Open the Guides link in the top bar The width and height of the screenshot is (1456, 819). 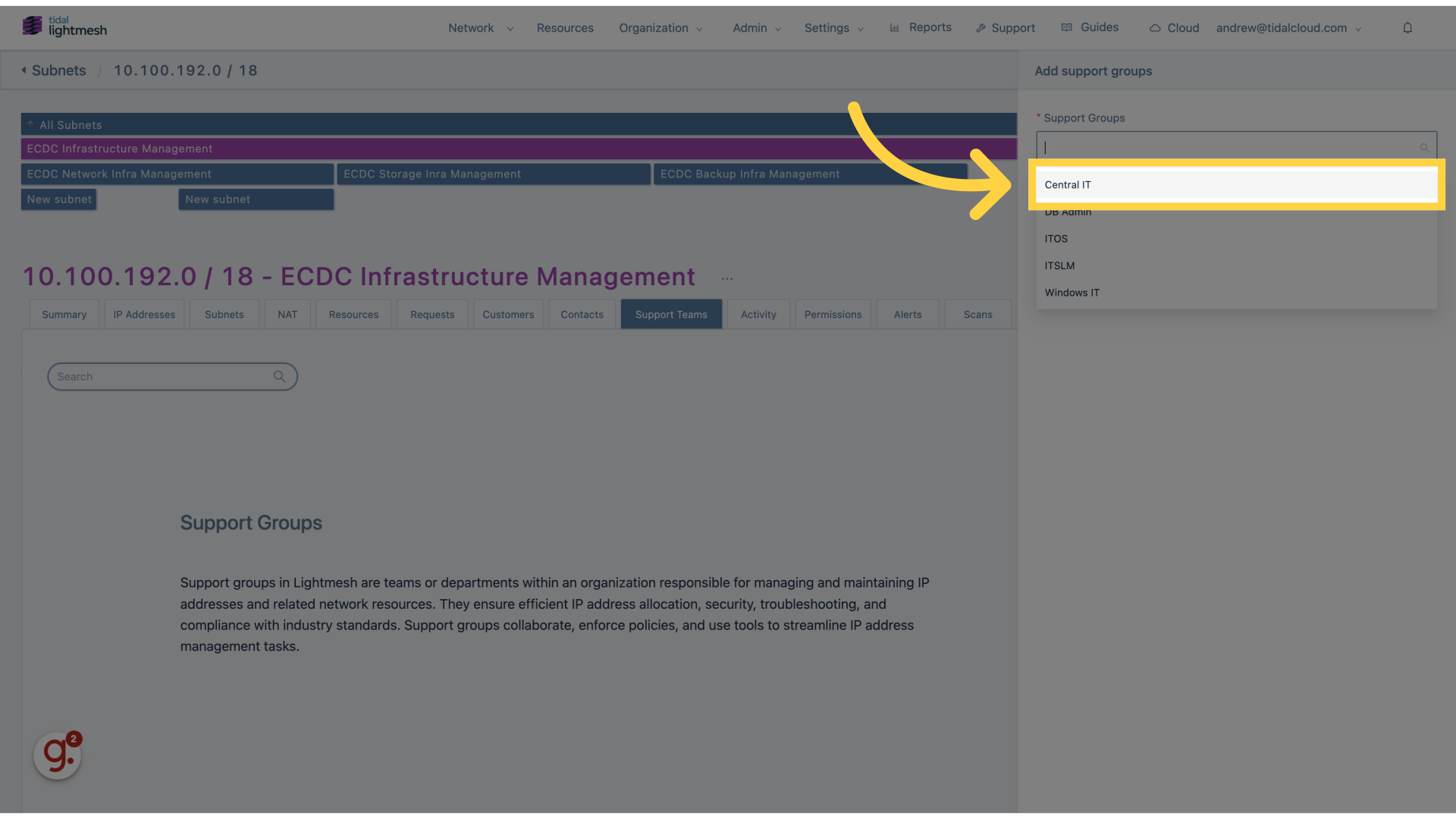click(x=1090, y=27)
